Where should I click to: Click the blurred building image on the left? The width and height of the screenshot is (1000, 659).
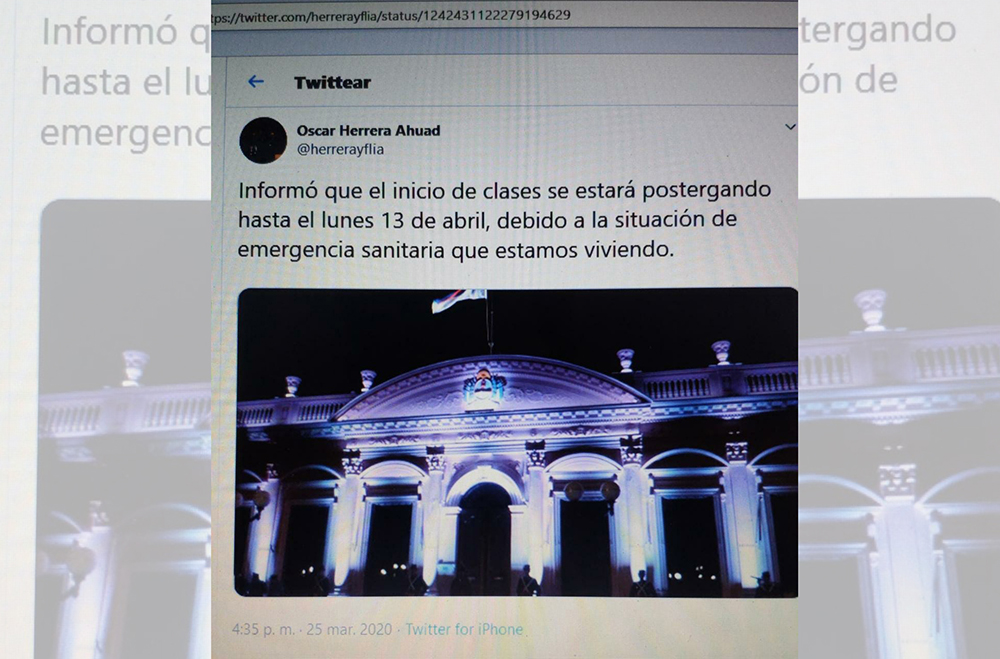[x=124, y=429]
